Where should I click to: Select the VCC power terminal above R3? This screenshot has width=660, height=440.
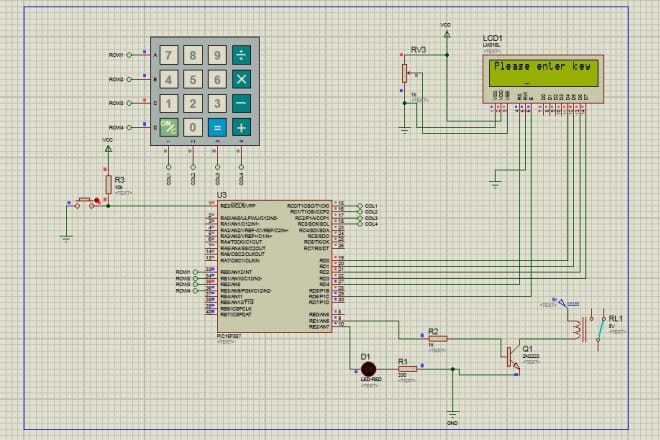click(x=108, y=149)
